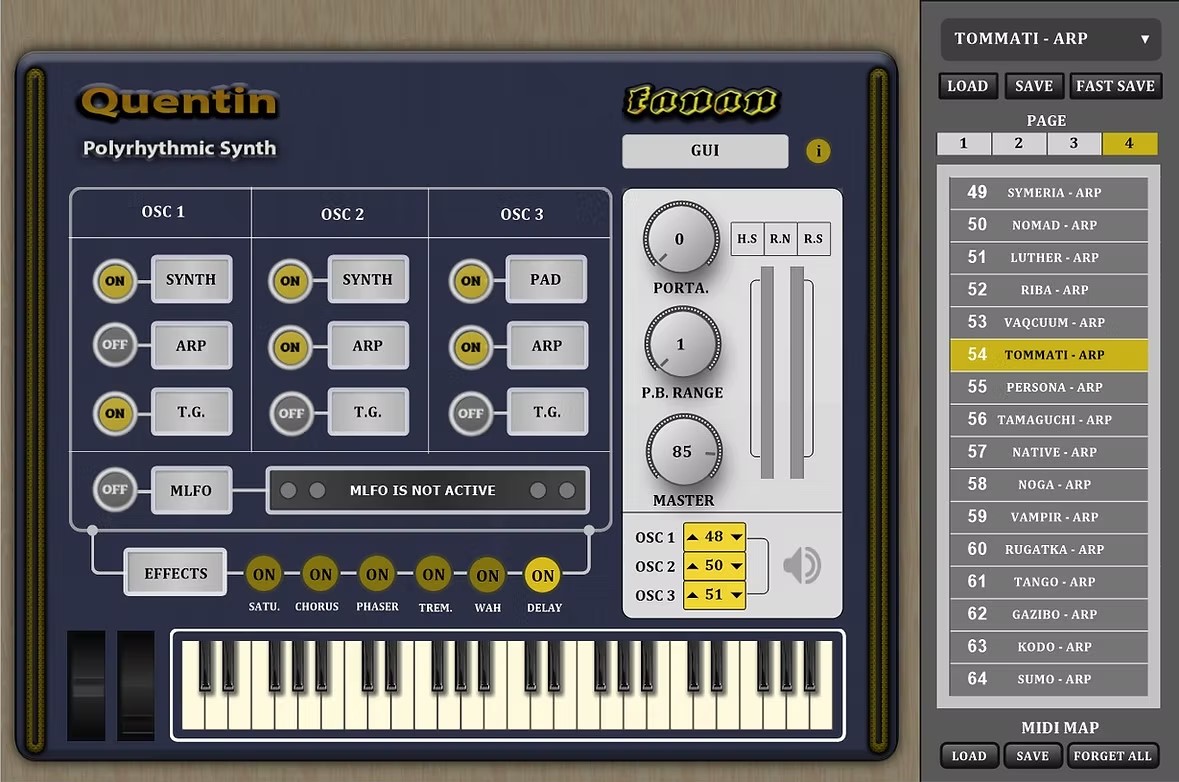Toggle the DELAY effect round button

[x=542, y=575]
